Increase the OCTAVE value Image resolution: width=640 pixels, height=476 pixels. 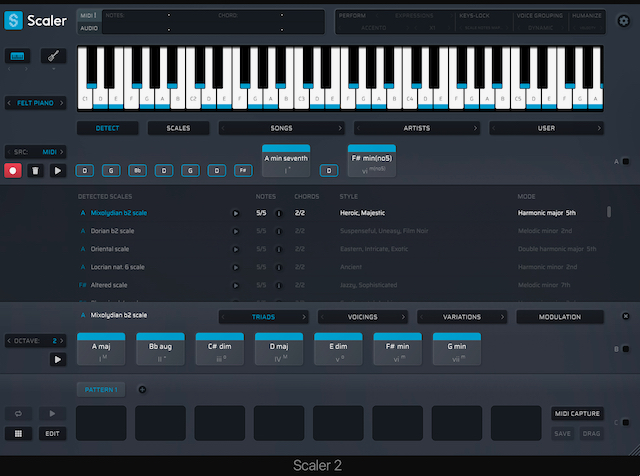click(x=62, y=340)
